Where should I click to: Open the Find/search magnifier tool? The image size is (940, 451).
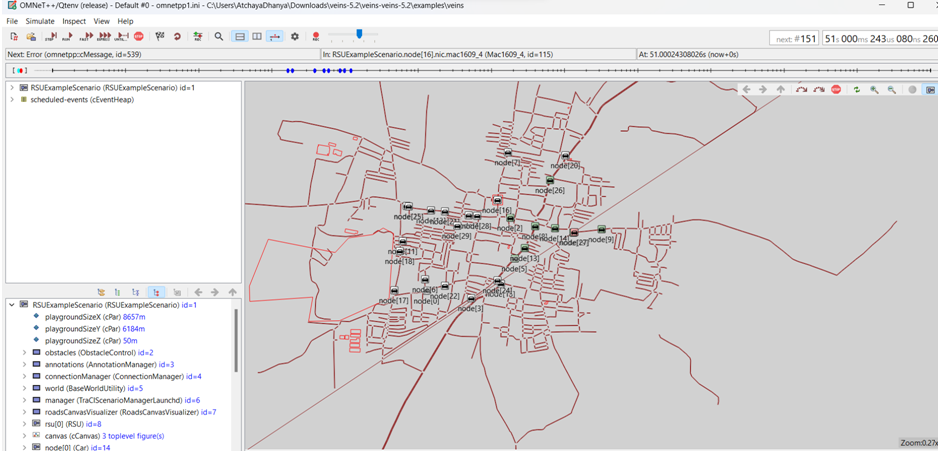click(x=219, y=37)
